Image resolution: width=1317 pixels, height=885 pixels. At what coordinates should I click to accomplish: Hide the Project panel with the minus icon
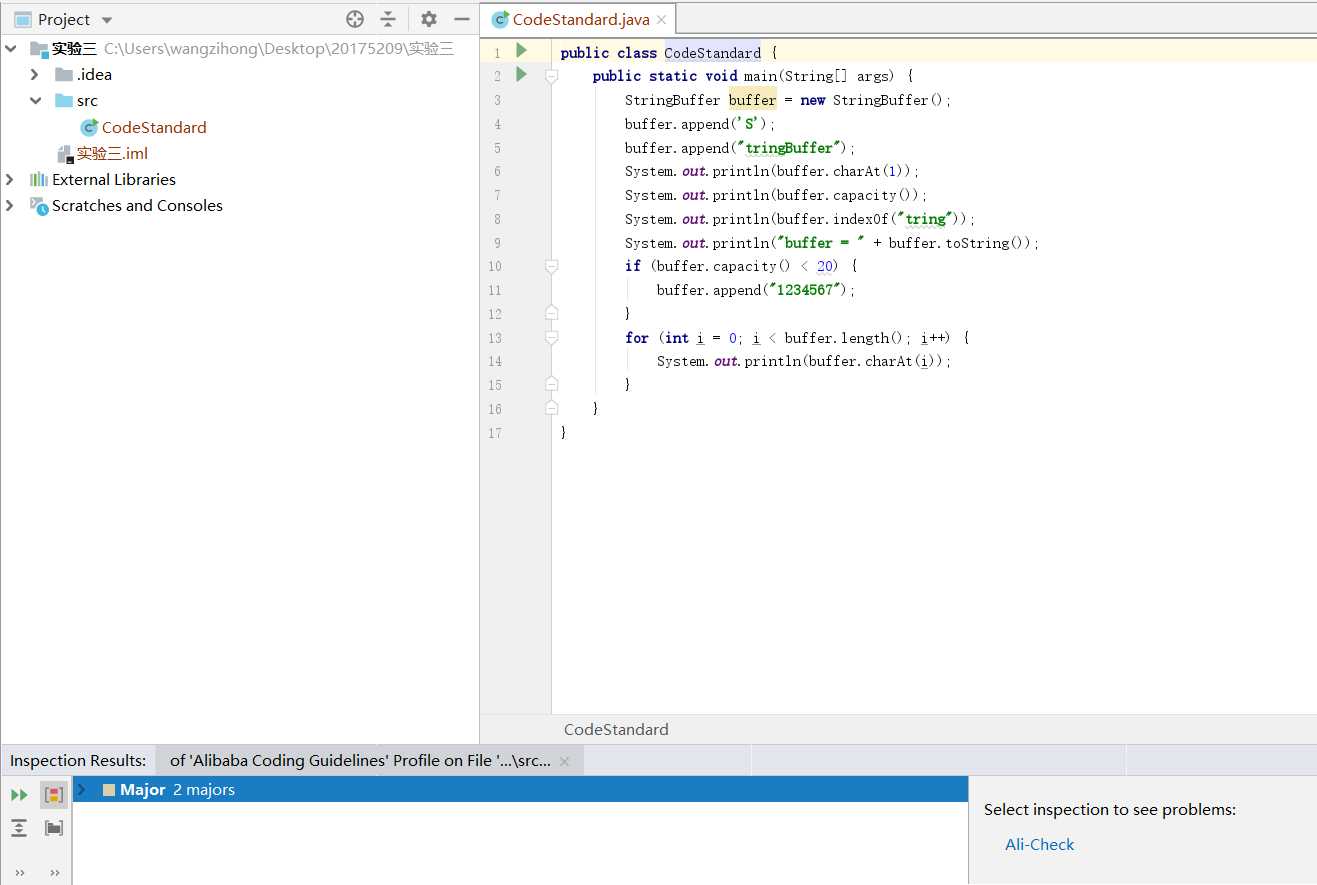coord(461,19)
